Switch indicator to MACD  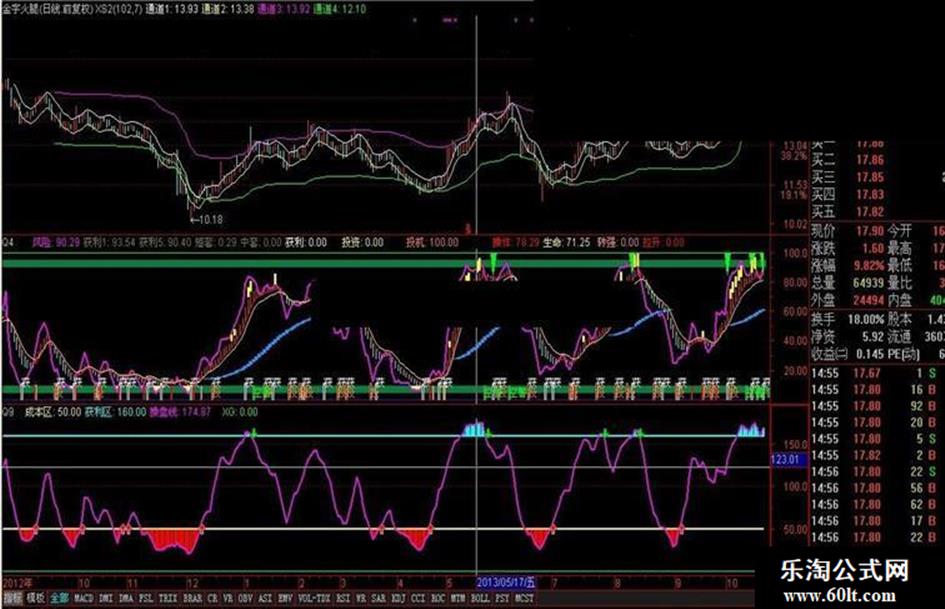83,598
